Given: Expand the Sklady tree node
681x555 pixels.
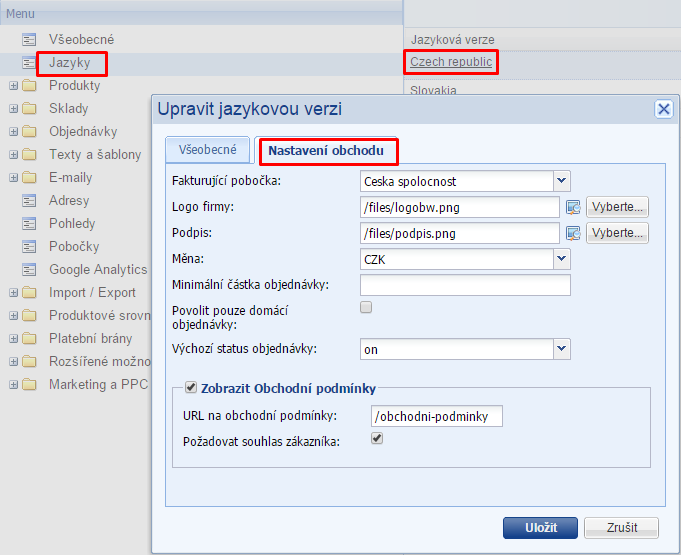Looking at the screenshot, I should [x=13, y=109].
